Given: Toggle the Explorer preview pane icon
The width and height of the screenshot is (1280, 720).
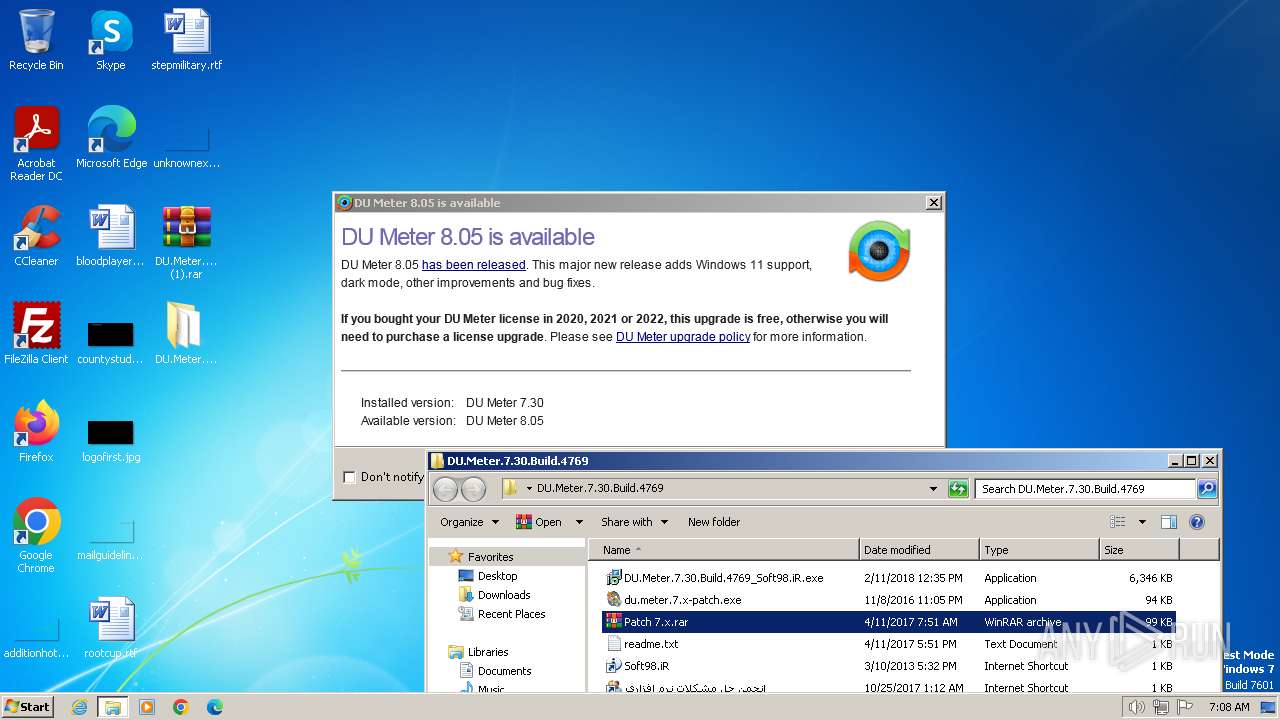Looking at the screenshot, I should tap(1168, 522).
